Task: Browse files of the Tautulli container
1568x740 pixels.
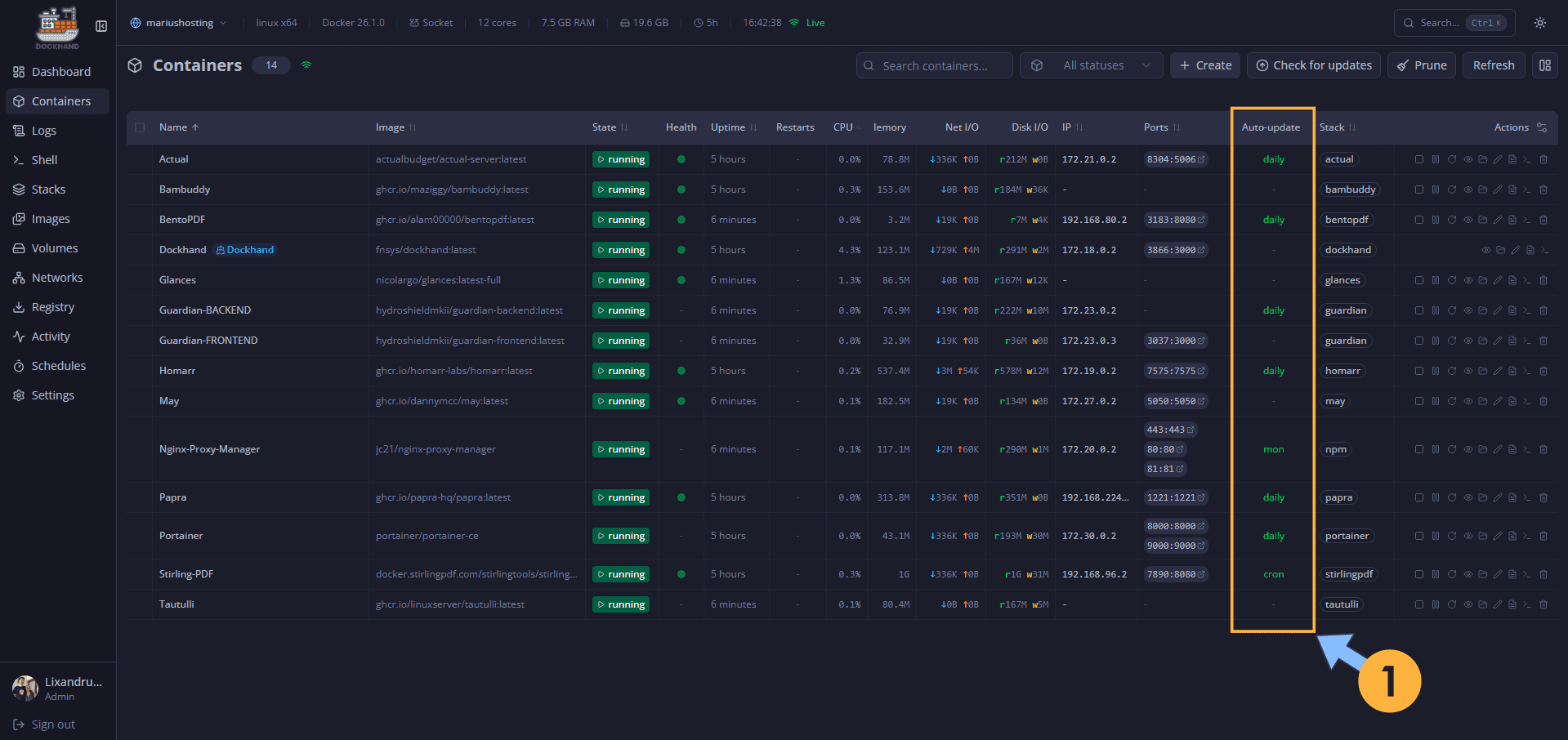Action: pyautogui.click(x=1483, y=604)
